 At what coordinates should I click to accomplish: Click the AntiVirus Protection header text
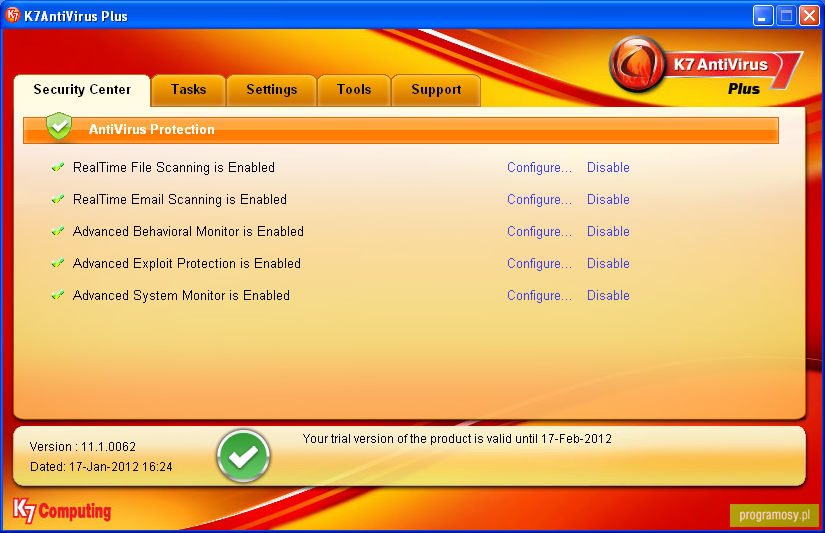click(152, 129)
